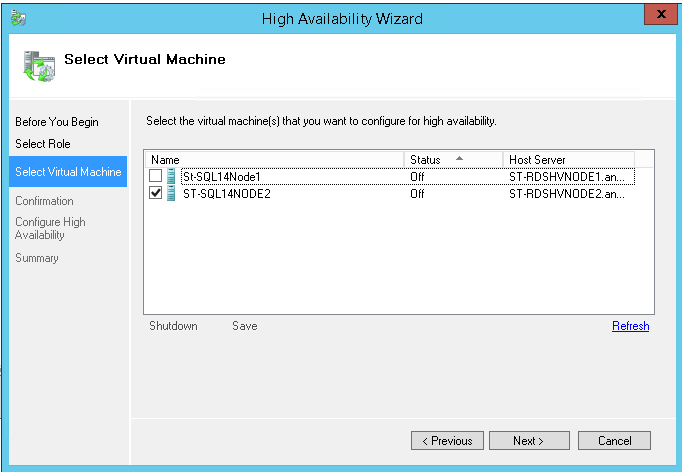Viewport: 682px width, 472px height.
Task: Click the Save action
Action: point(244,326)
